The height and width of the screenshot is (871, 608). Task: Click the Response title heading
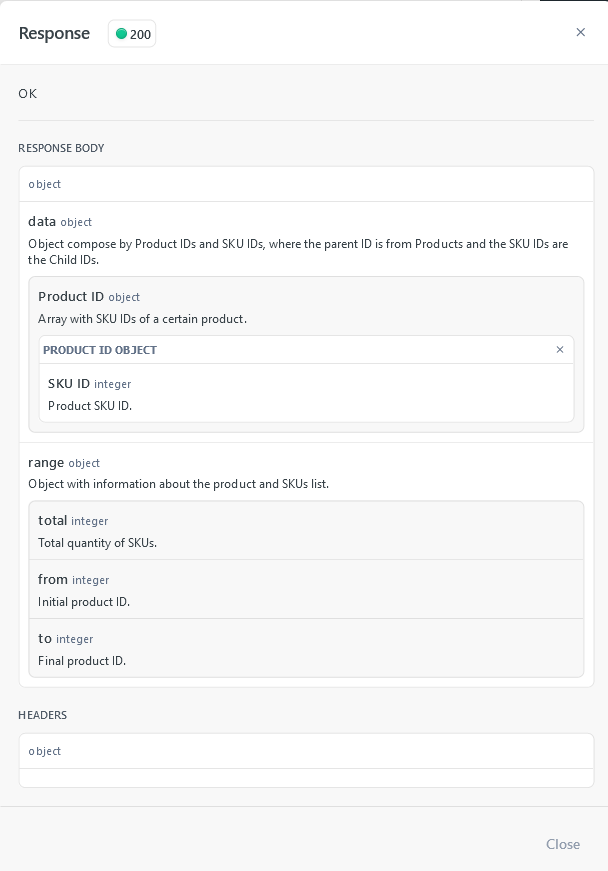(54, 33)
